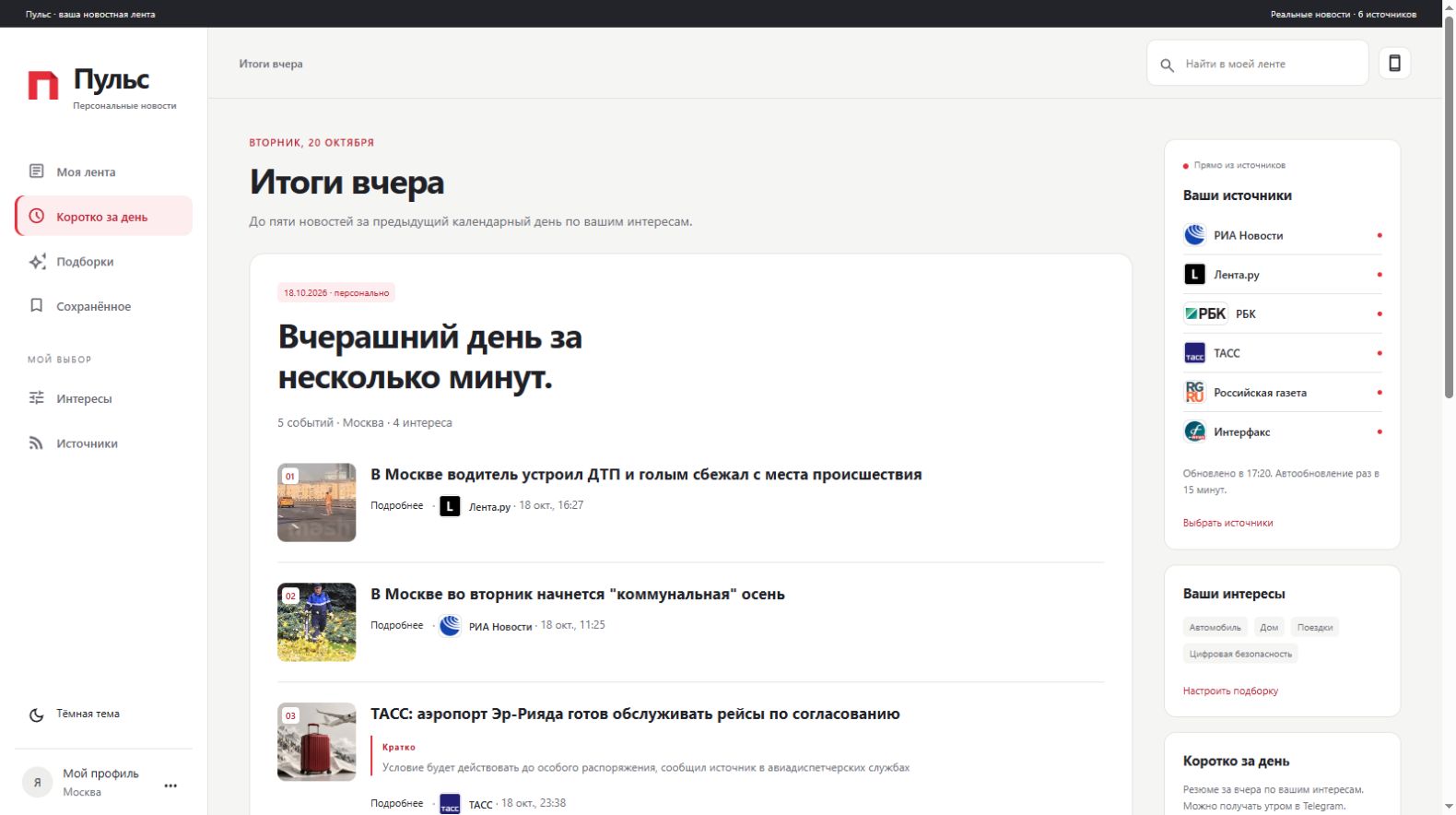This screenshot has width=1456, height=815.
Task: Click the Я profile avatar
Action: (38, 782)
